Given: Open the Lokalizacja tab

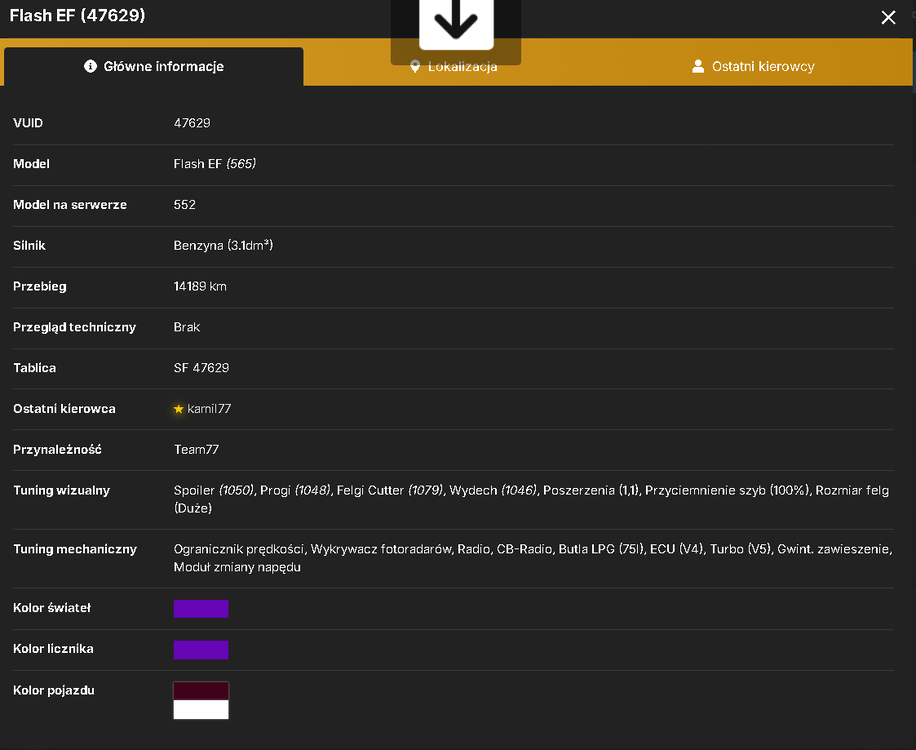Looking at the screenshot, I should [x=454, y=67].
